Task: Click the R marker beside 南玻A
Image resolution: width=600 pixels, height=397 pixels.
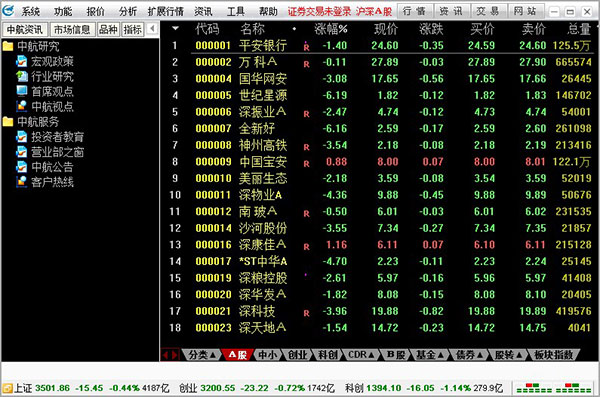Action: [x=307, y=214]
